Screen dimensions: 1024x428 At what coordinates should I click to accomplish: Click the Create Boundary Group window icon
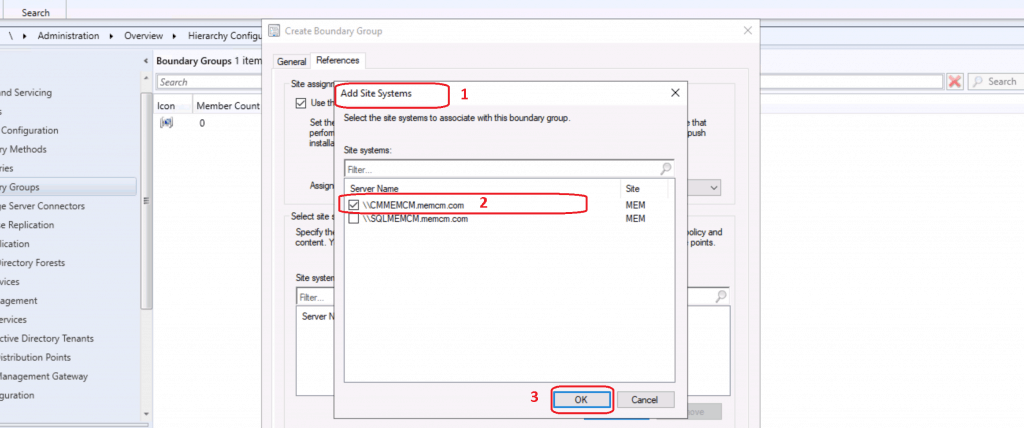tap(275, 31)
